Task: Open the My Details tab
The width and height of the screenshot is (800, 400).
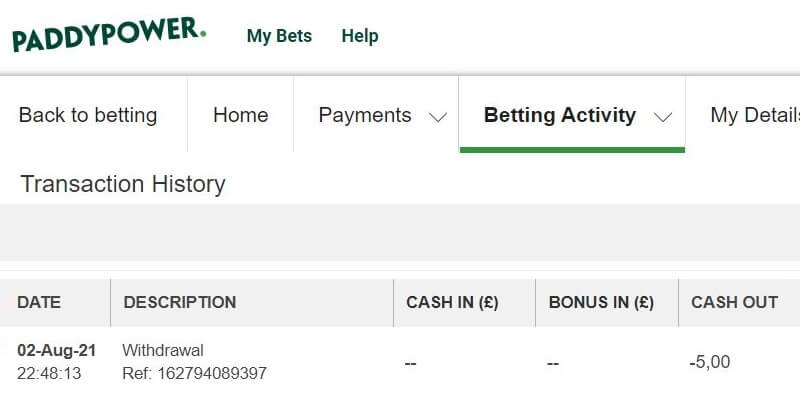Action: [x=755, y=115]
